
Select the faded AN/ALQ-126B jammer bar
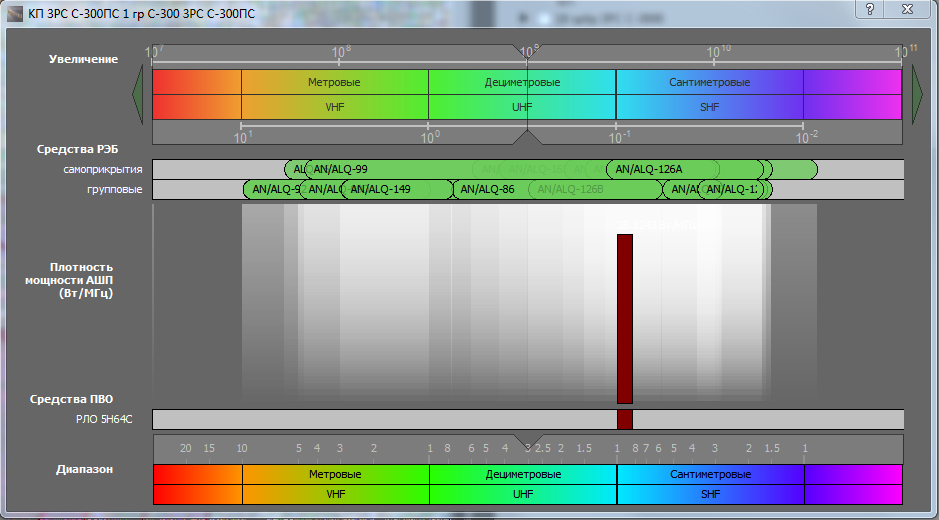click(595, 189)
